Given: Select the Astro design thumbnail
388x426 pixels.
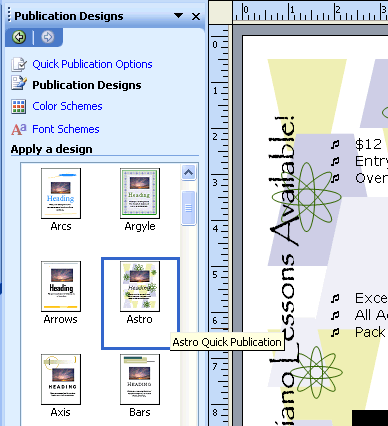Looking at the screenshot, I should [140, 286].
